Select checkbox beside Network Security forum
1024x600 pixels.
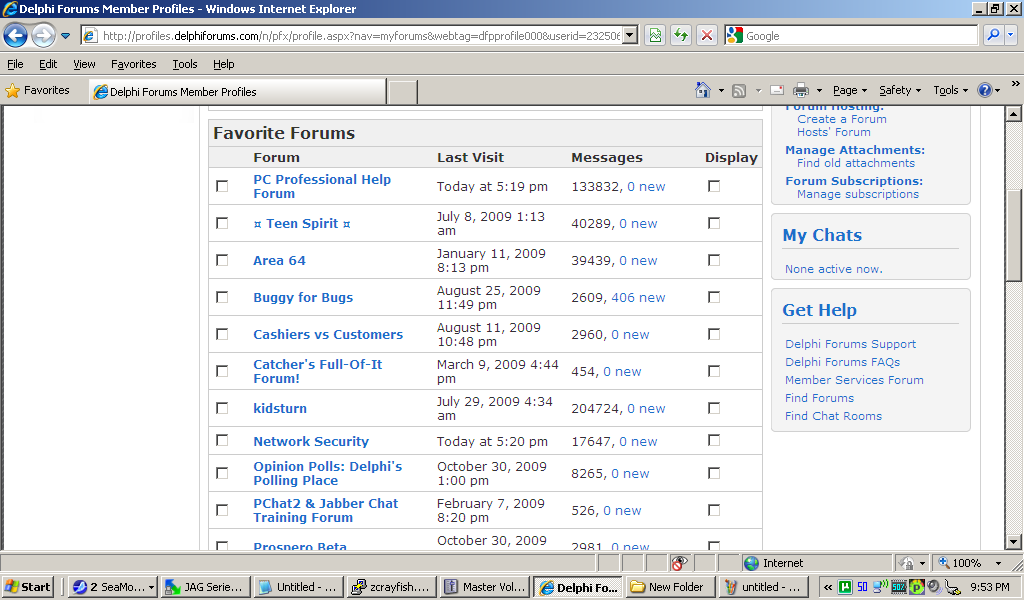pos(222,440)
